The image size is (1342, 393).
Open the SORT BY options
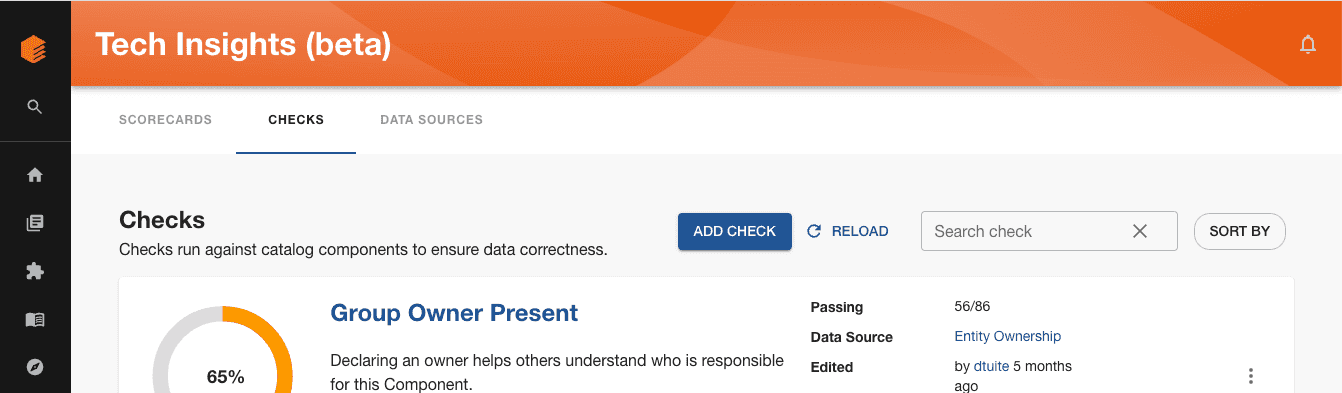[1240, 231]
